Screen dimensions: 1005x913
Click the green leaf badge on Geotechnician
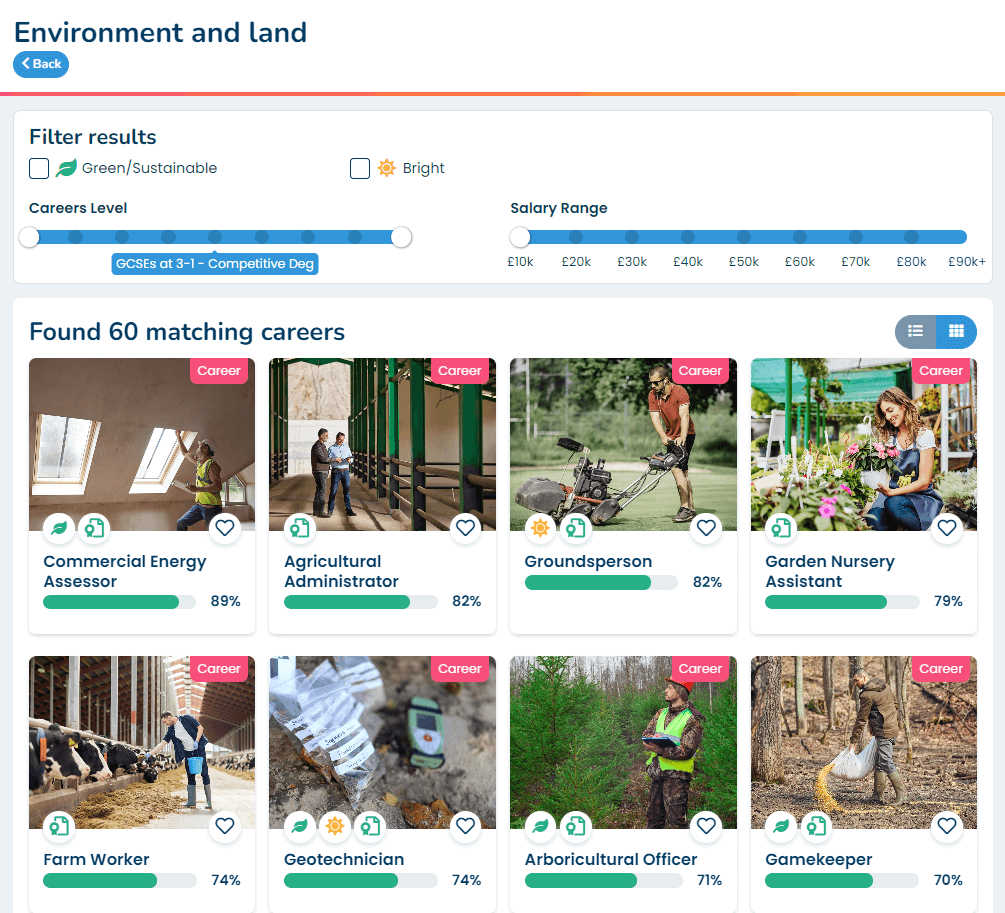(x=300, y=826)
